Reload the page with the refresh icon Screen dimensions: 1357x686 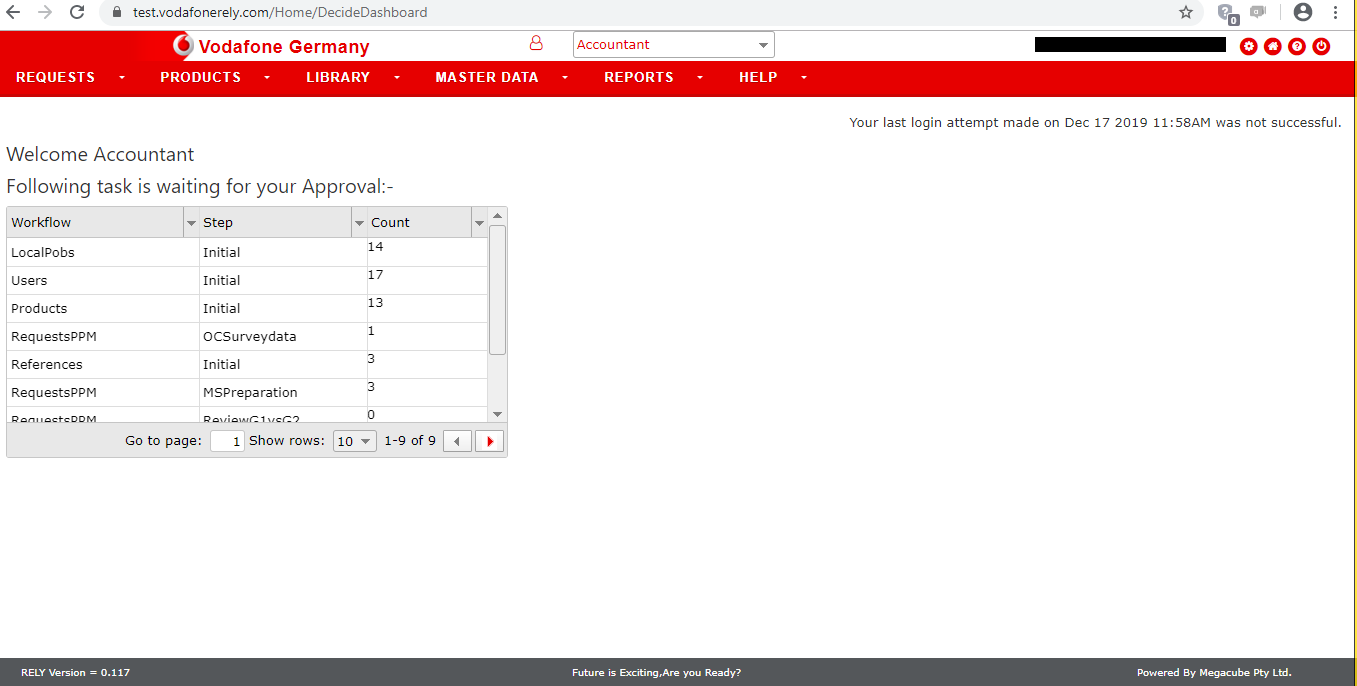click(x=77, y=12)
